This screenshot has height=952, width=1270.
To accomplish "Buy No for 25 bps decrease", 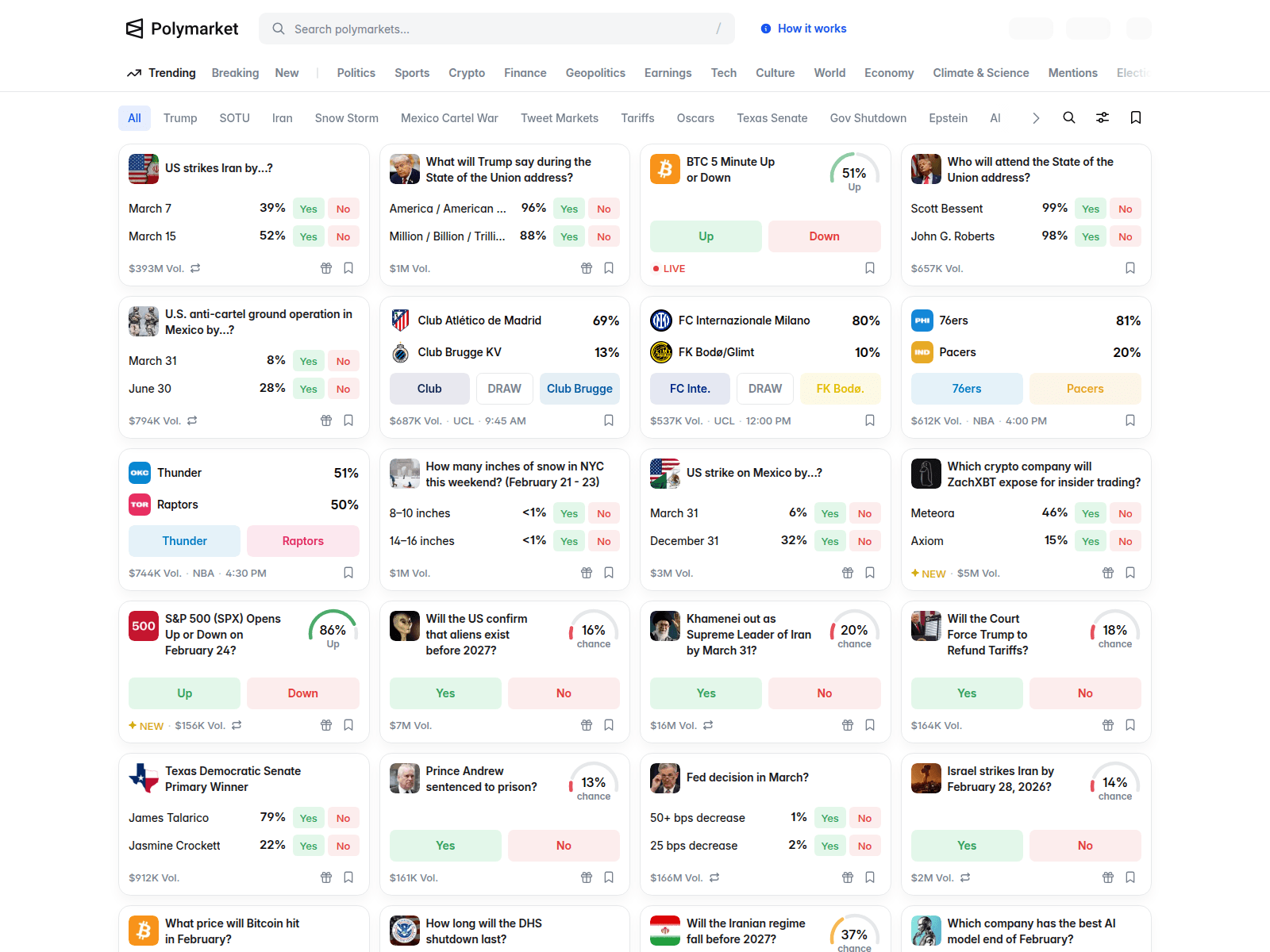I will point(864,846).
